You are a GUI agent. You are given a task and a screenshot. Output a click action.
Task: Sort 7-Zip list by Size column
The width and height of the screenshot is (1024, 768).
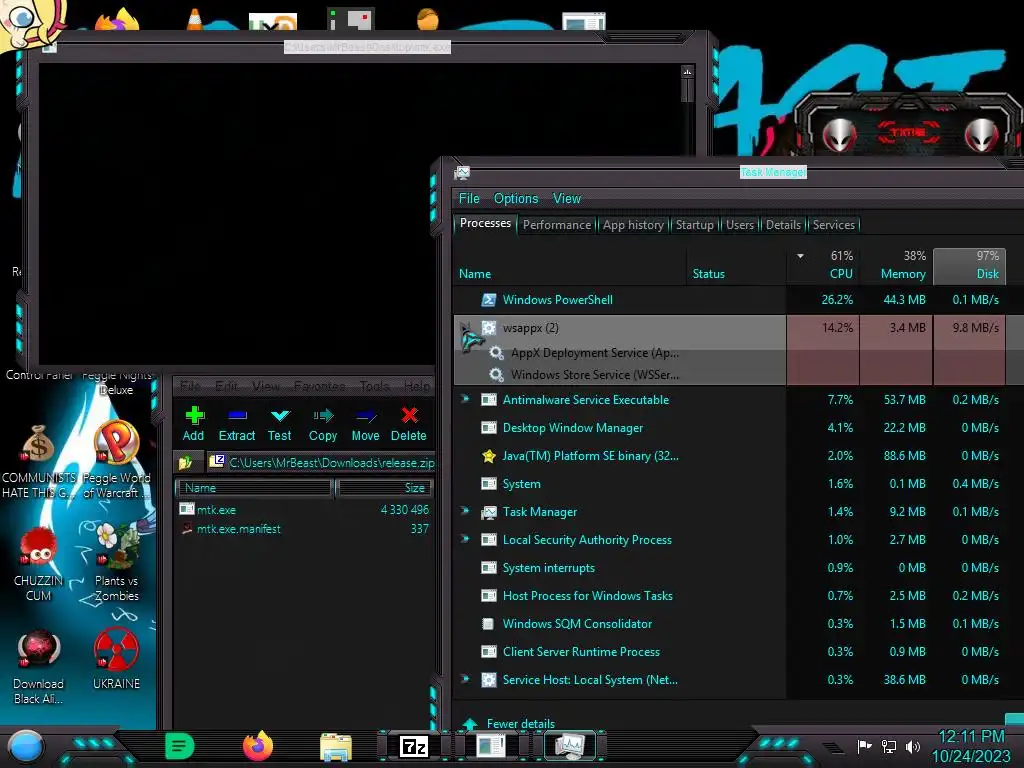tap(384, 488)
